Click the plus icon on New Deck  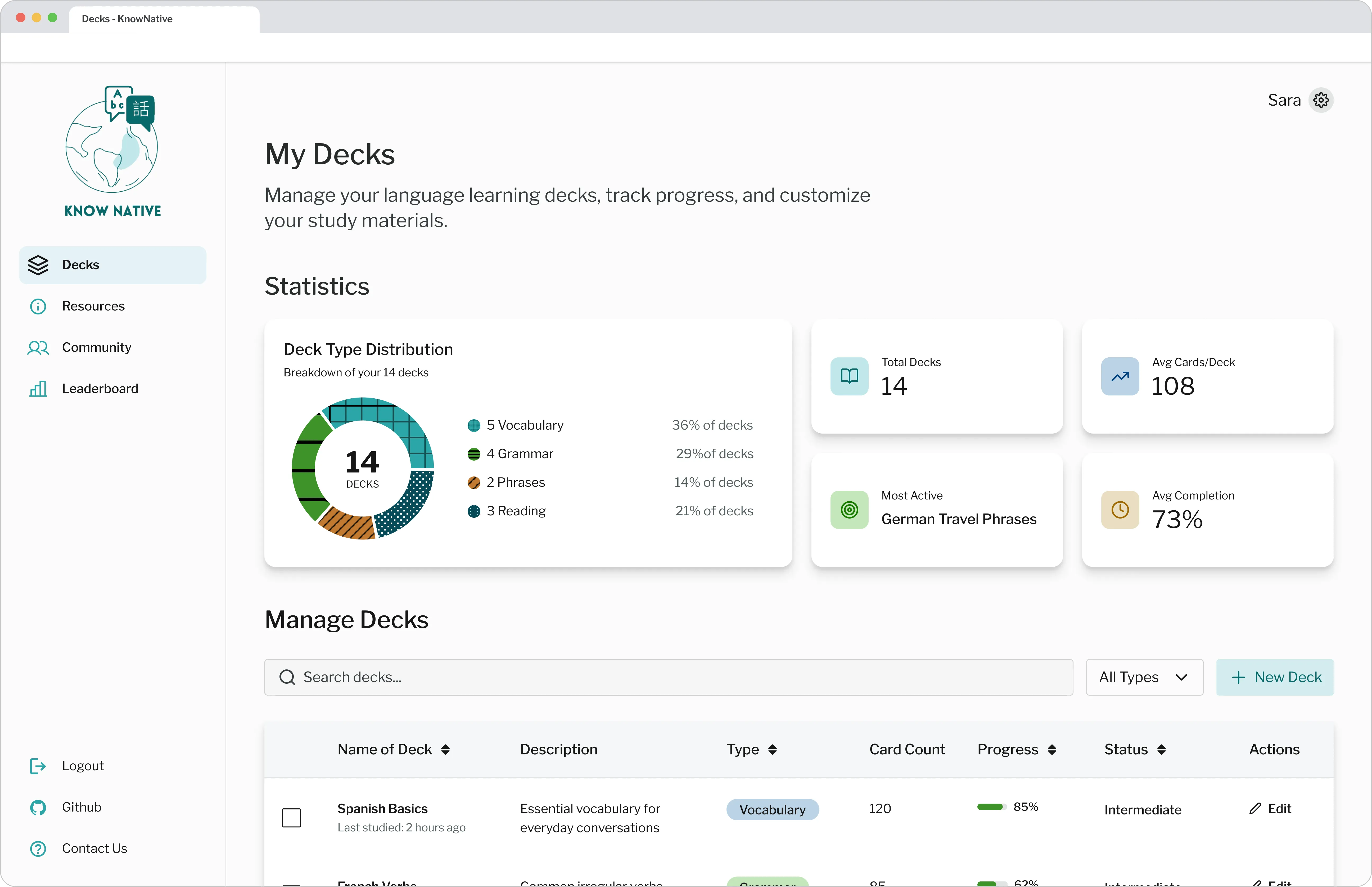(x=1238, y=677)
